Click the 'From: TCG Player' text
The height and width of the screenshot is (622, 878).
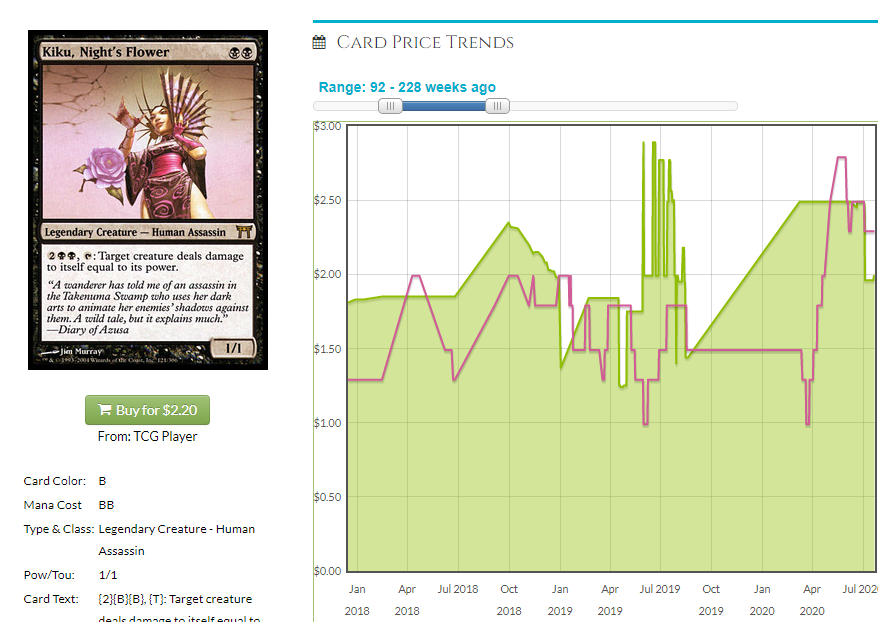pos(147,436)
